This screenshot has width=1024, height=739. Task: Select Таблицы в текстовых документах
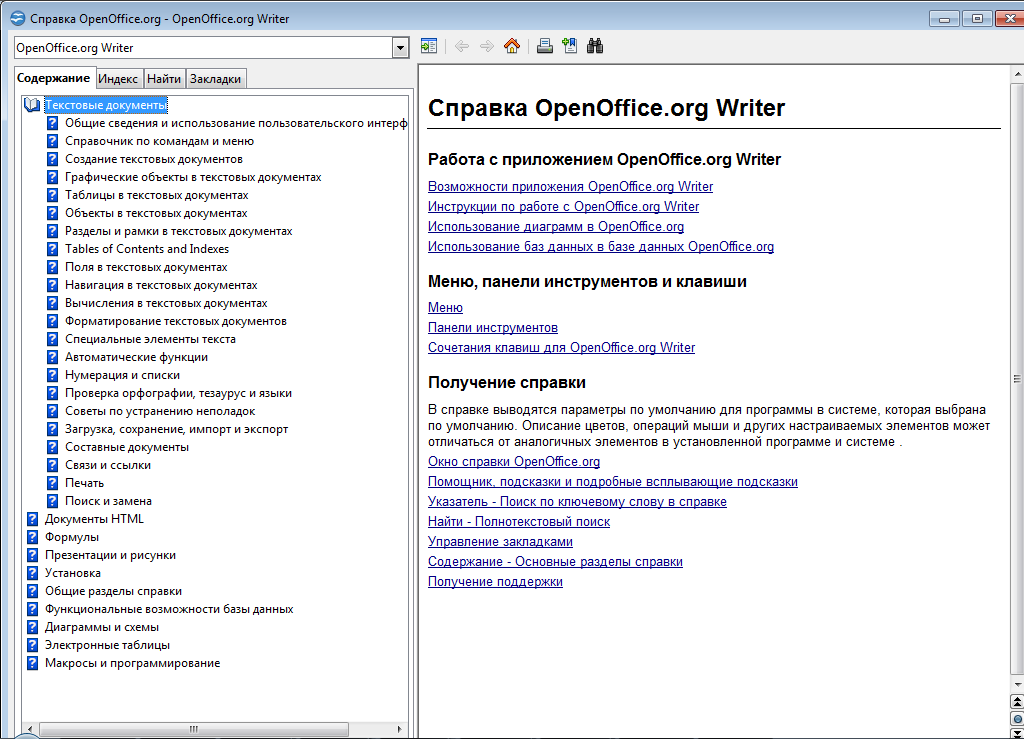pos(157,195)
